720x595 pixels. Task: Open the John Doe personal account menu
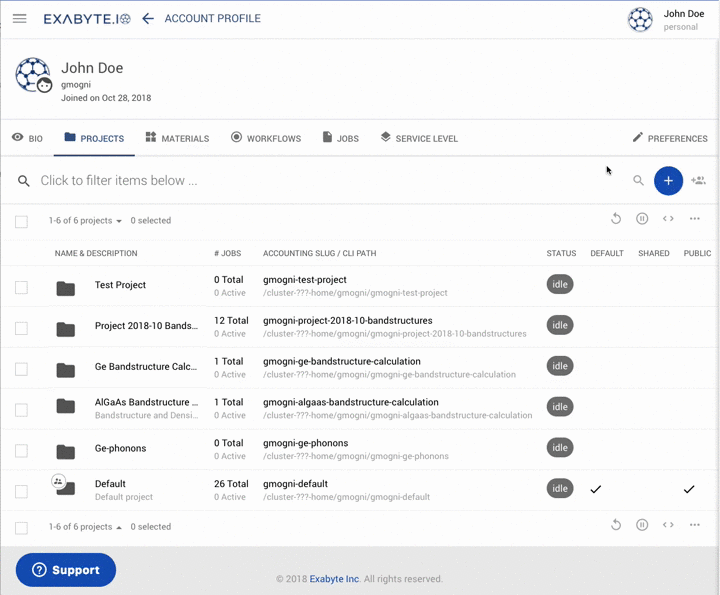(x=666, y=20)
